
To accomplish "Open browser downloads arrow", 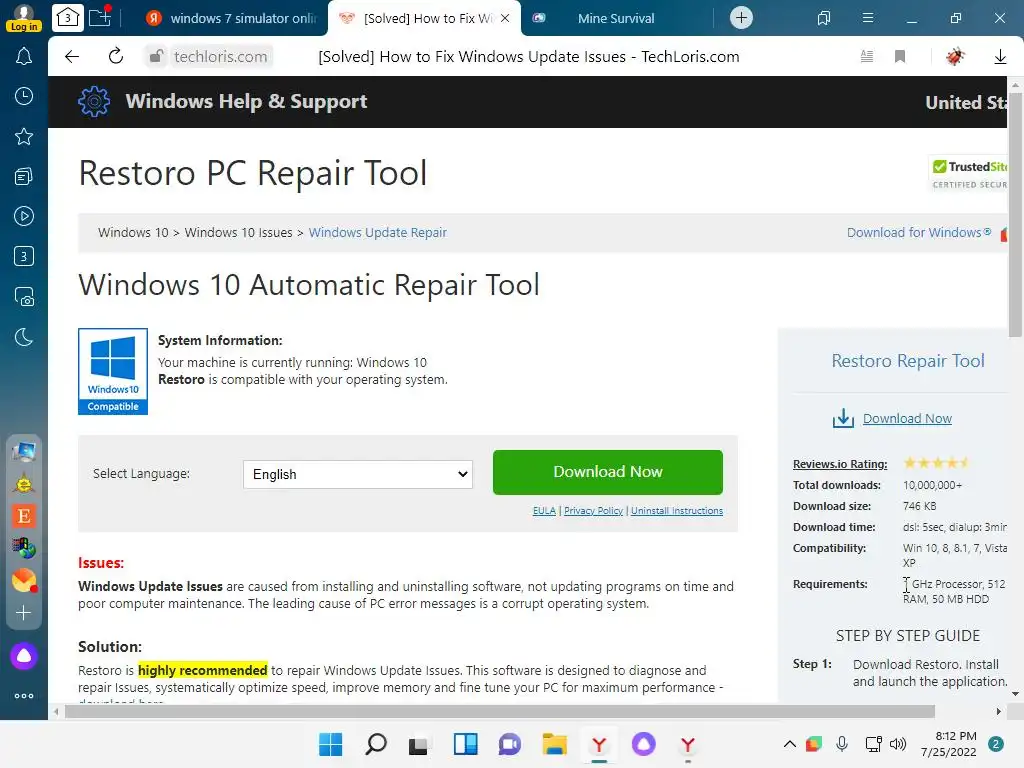I will click(x=1000, y=56).
